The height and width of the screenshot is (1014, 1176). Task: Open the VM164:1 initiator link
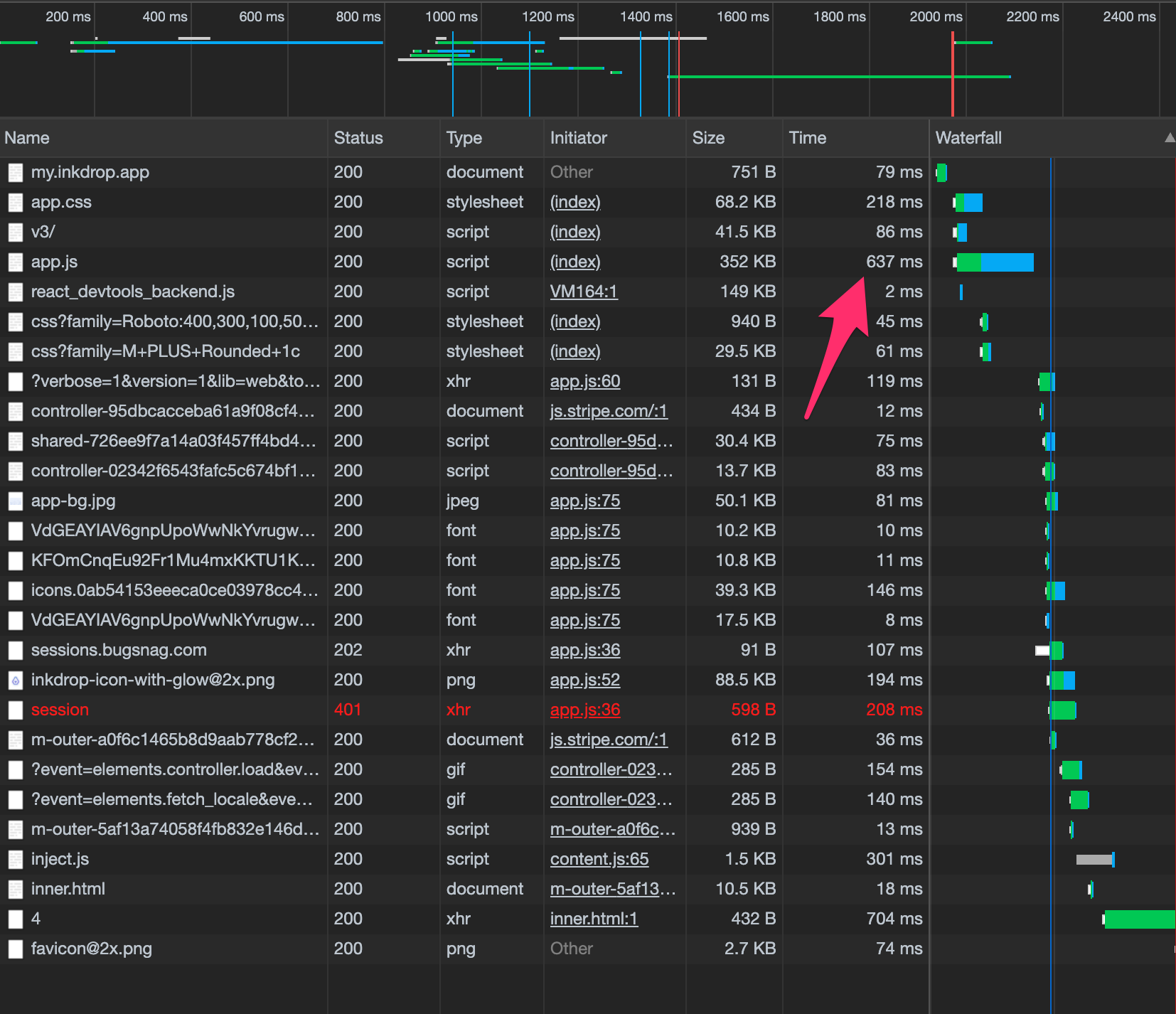pos(584,292)
